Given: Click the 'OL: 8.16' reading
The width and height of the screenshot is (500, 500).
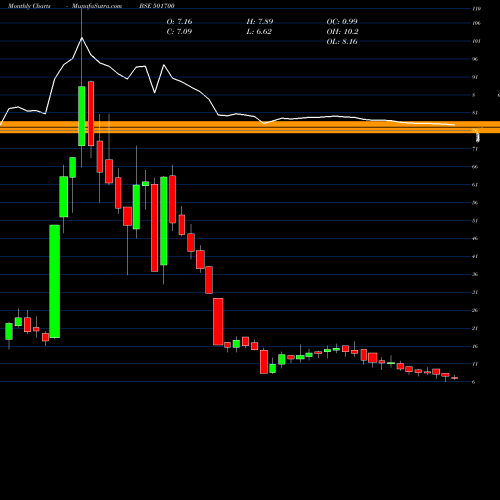Looking at the screenshot, I should tap(342, 42).
